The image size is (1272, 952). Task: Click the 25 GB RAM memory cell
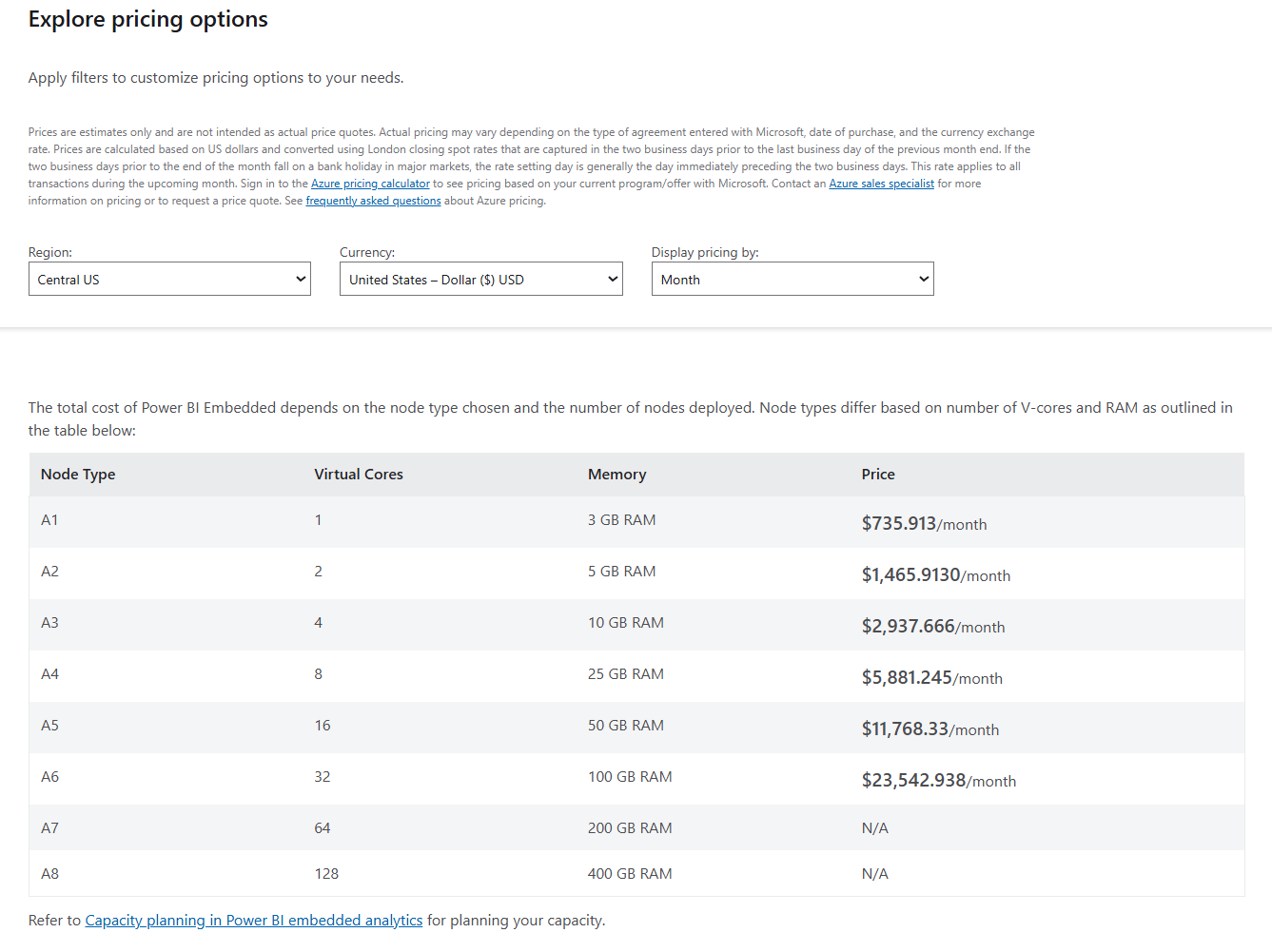click(x=626, y=674)
